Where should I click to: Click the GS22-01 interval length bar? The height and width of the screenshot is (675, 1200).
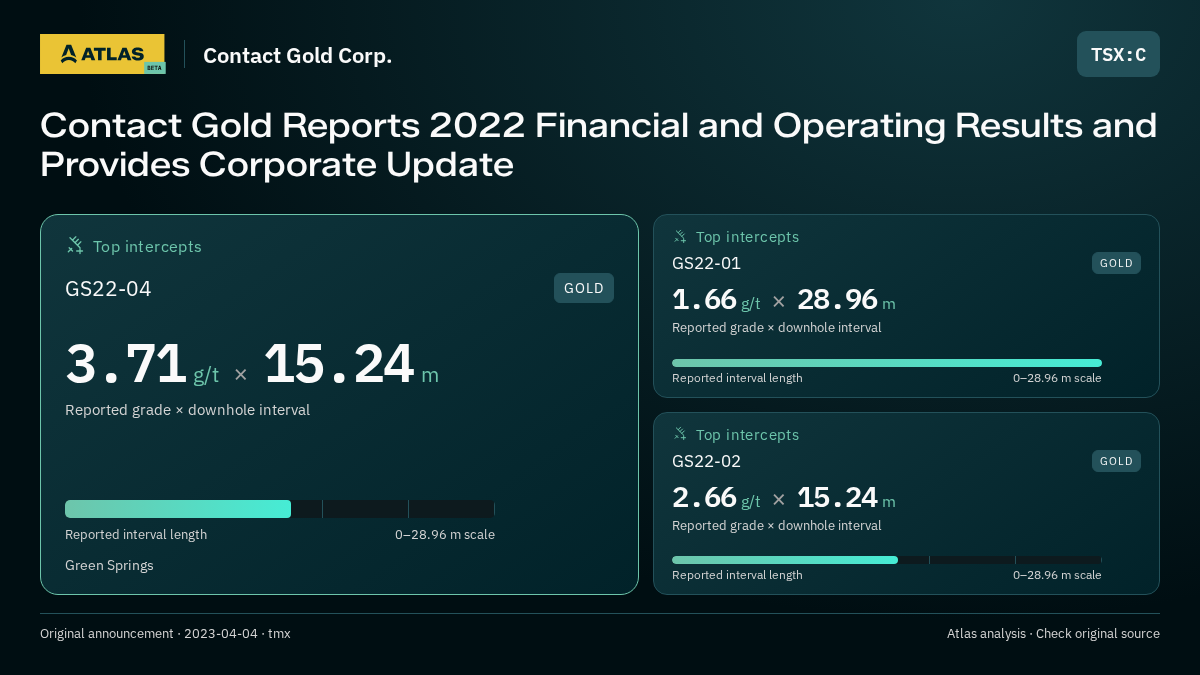pos(887,363)
